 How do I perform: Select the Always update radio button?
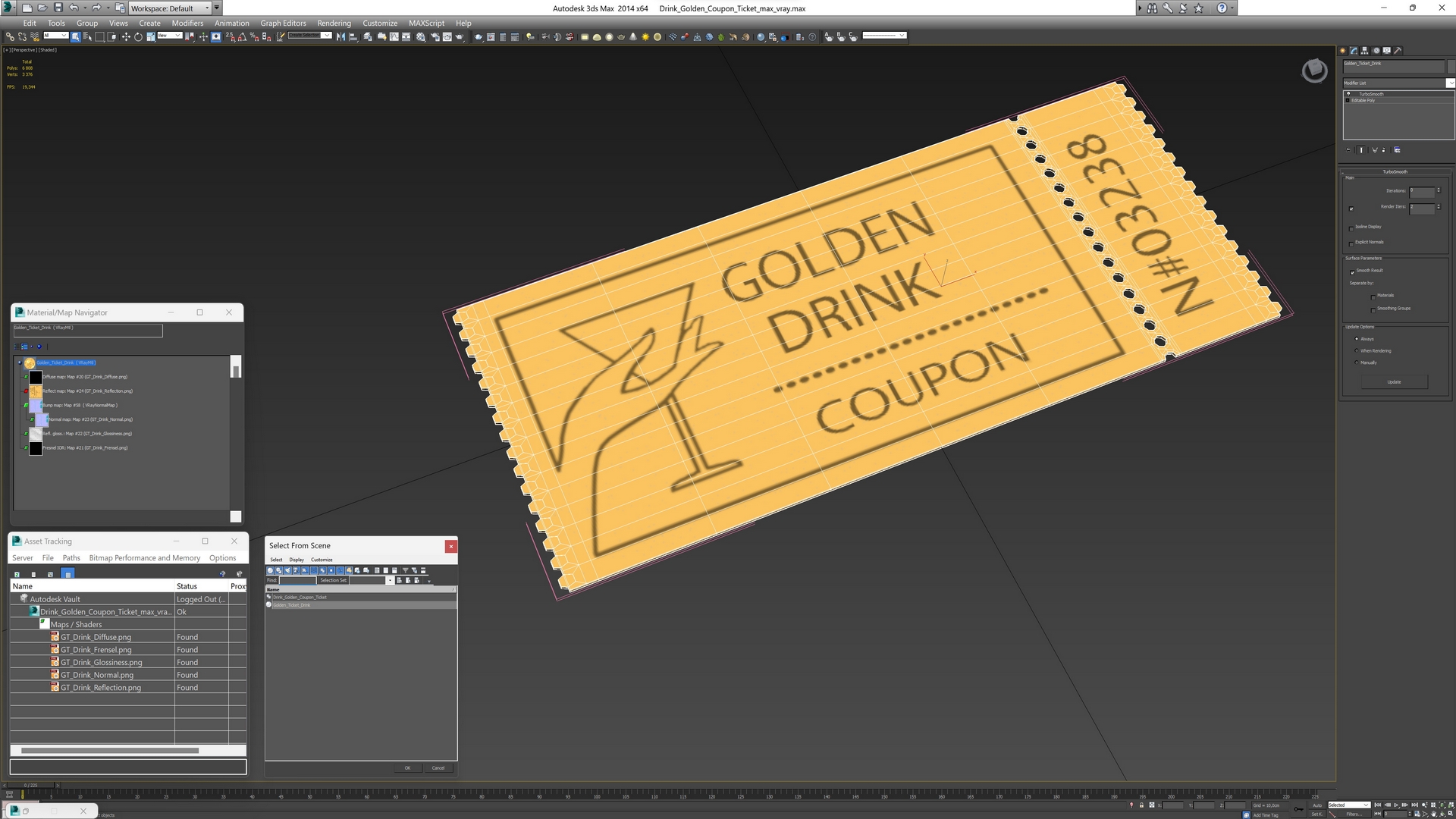[1357, 339]
